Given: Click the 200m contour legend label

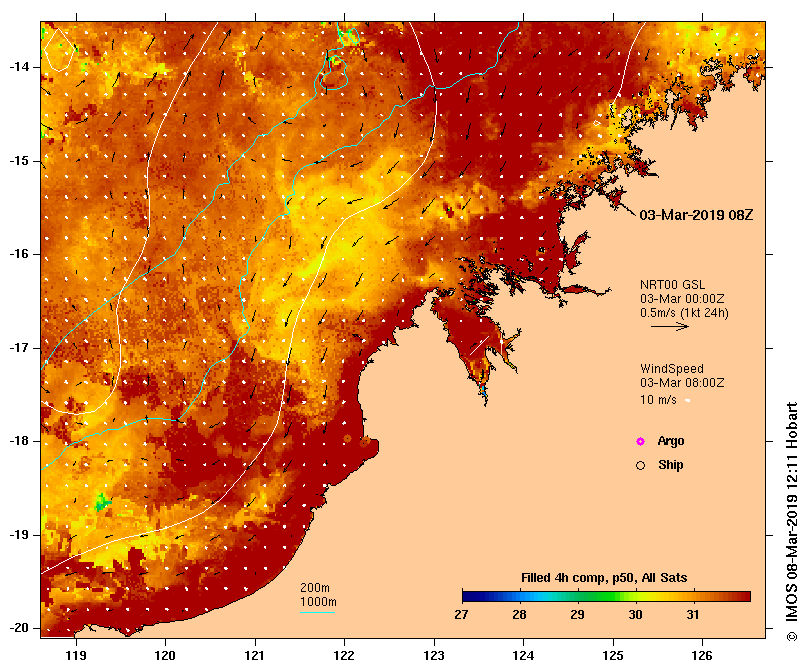Looking at the screenshot, I should [315, 588].
